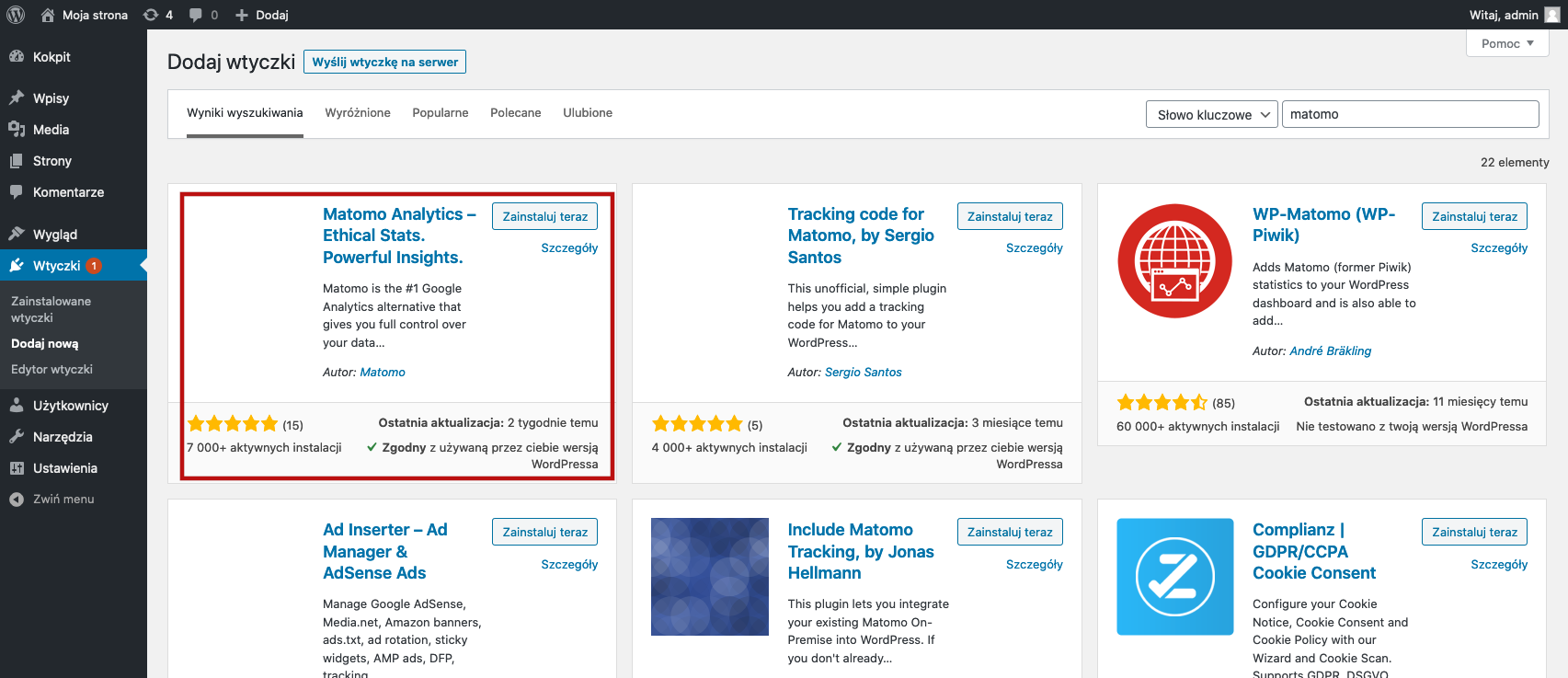
Task: Click Wyślij wtyczkę na serwer button
Action: coord(384,62)
